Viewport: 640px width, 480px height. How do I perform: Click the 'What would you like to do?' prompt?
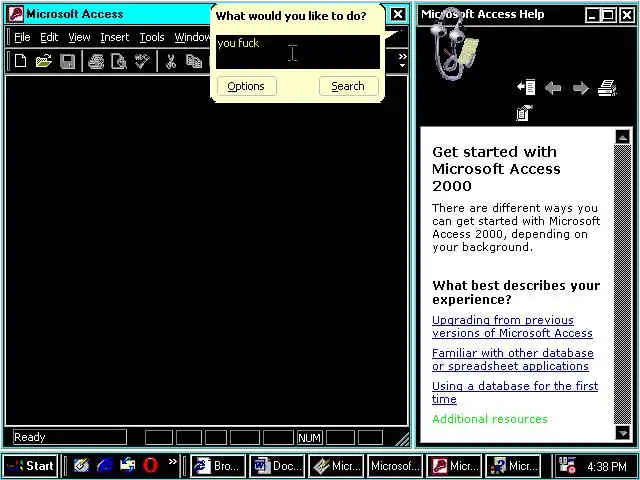point(291,16)
